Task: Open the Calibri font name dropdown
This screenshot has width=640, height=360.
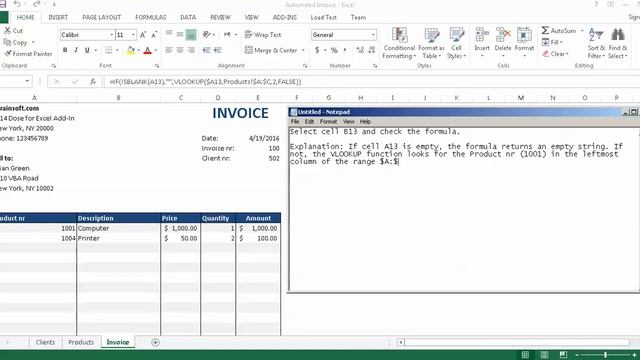Action: click(x=111, y=35)
